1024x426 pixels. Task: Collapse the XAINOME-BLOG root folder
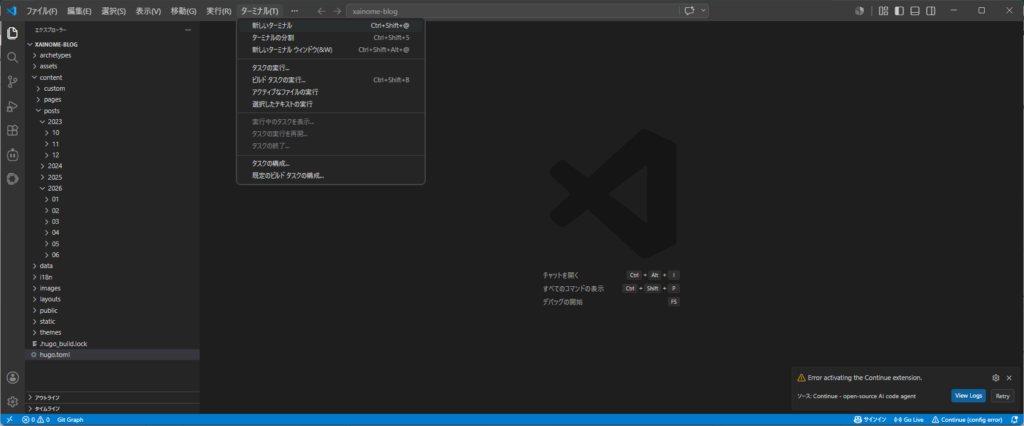coord(112,44)
